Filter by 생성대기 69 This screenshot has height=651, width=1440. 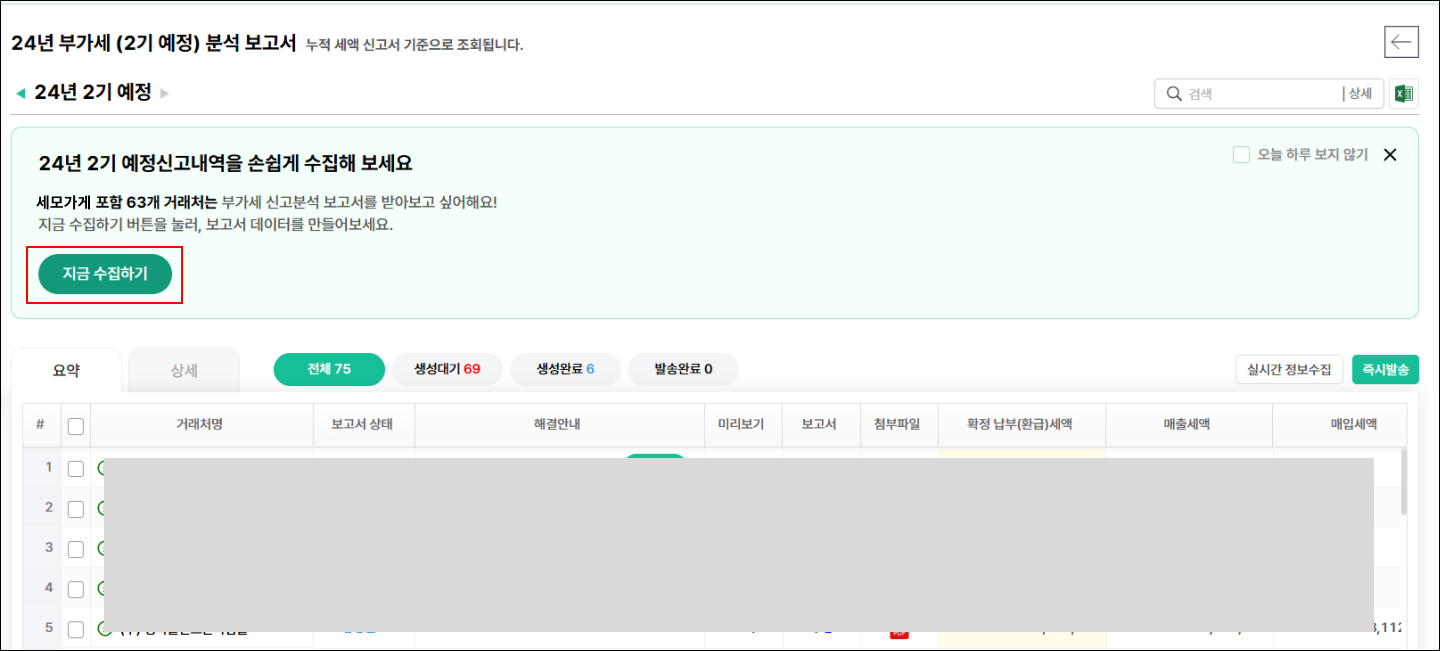point(447,369)
